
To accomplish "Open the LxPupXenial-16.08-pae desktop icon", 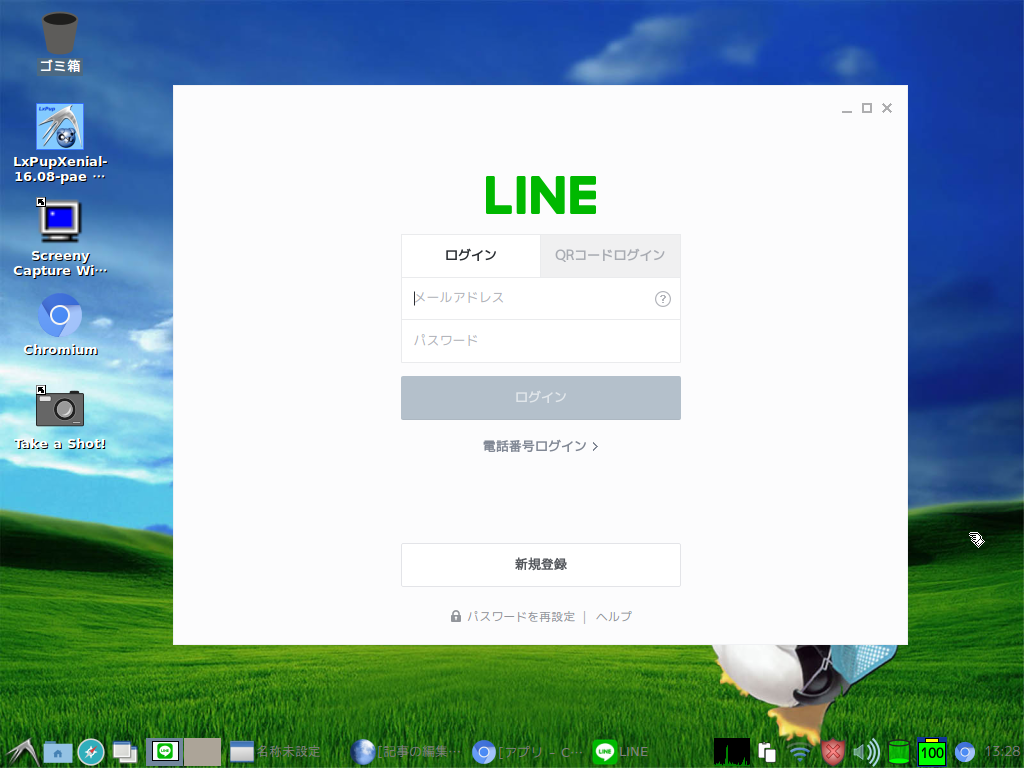I will (x=59, y=143).
